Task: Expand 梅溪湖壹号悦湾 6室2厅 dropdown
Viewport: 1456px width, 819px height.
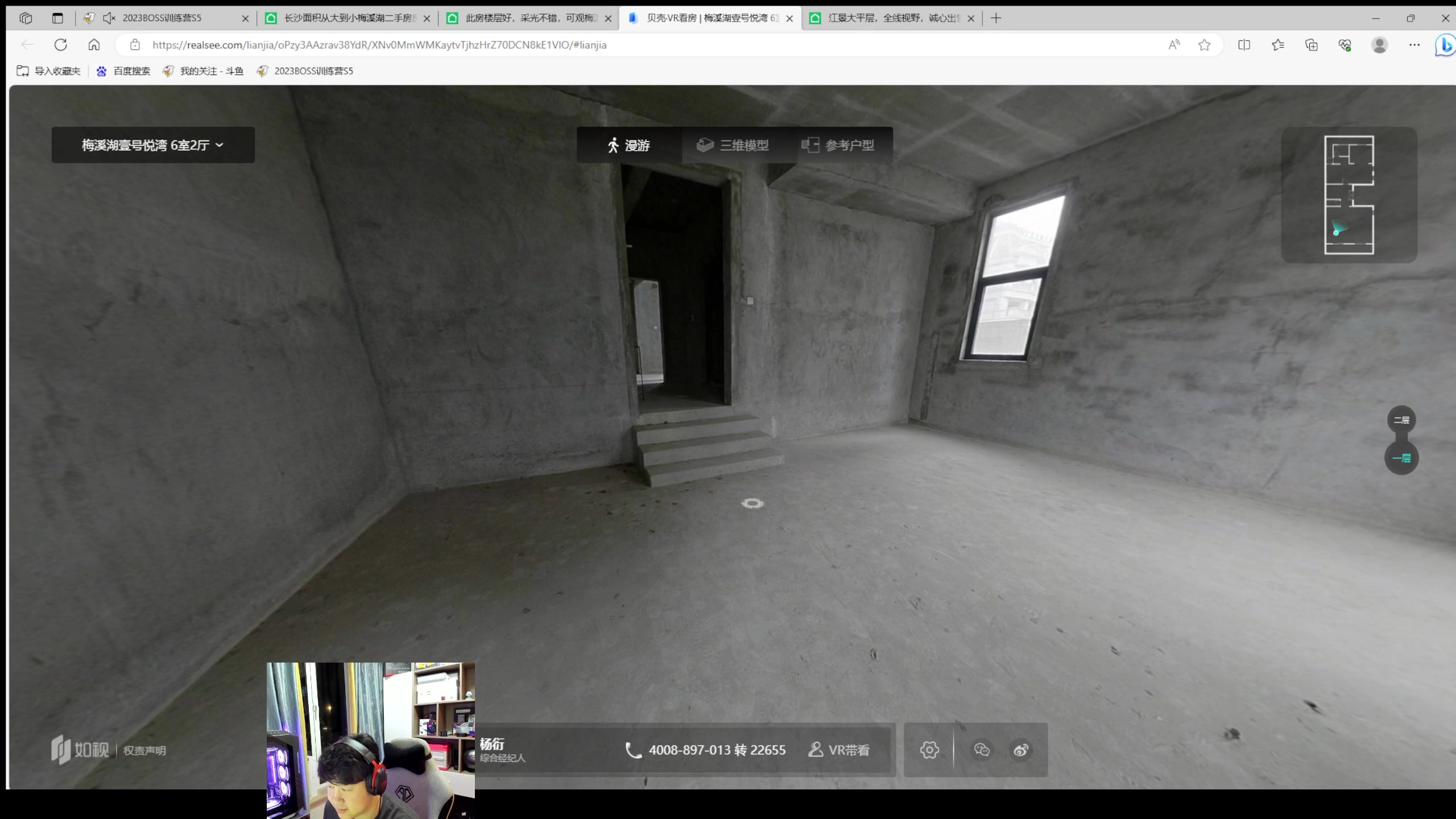Action: [x=153, y=145]
